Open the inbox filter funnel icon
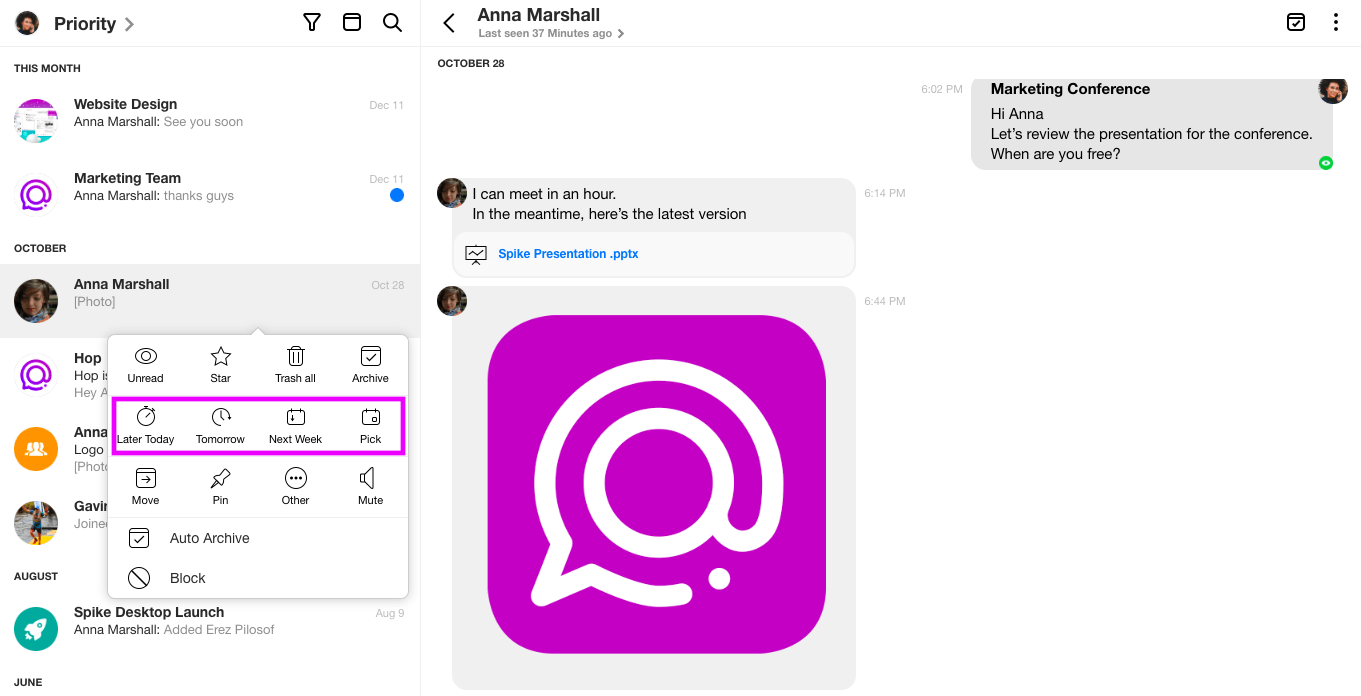Image resolution: width=1361 pixels, height=696 pixels. click(312, 23)
